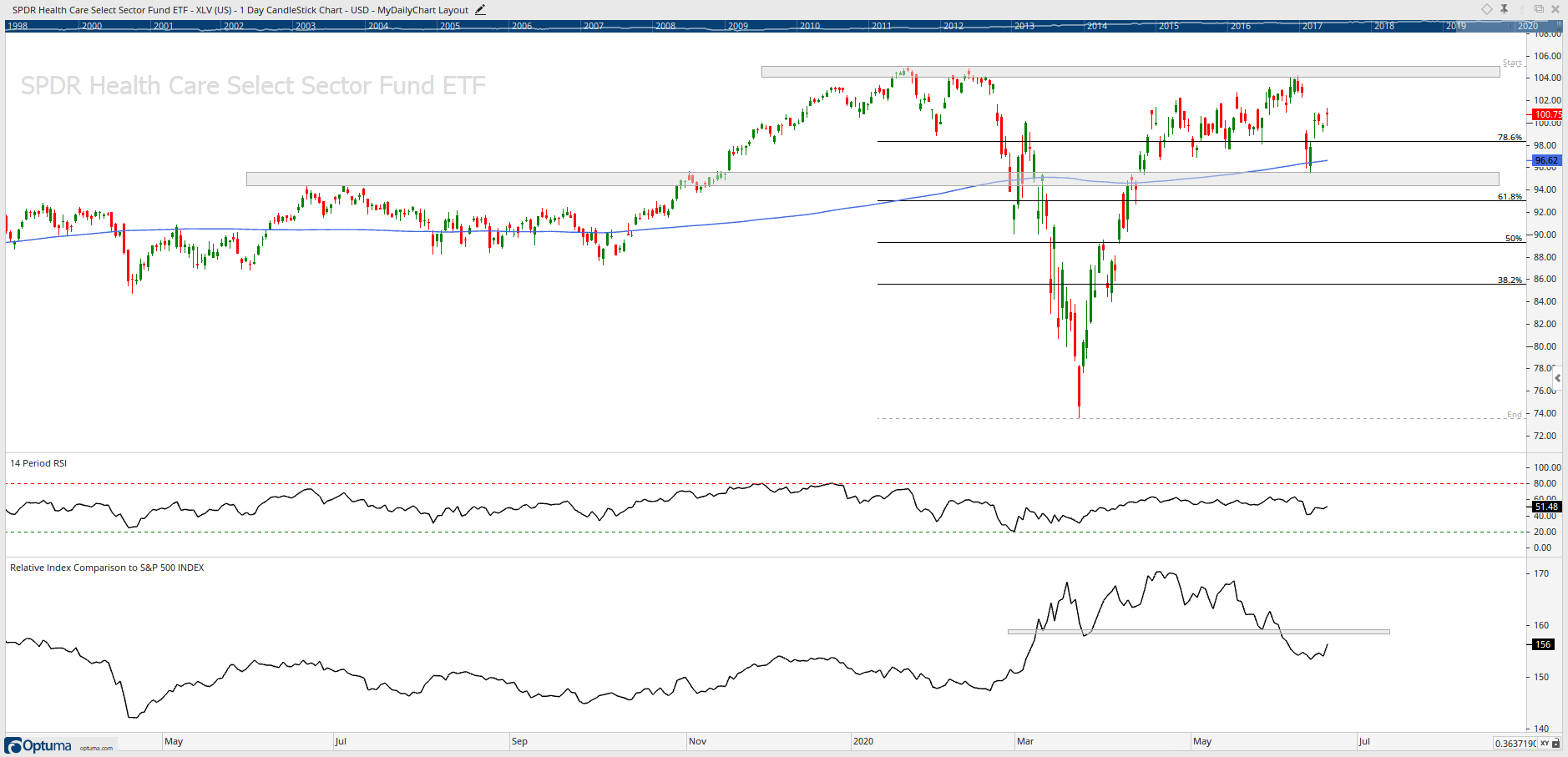Click 2020 in the overview timeline bar

coord(1528,26)
